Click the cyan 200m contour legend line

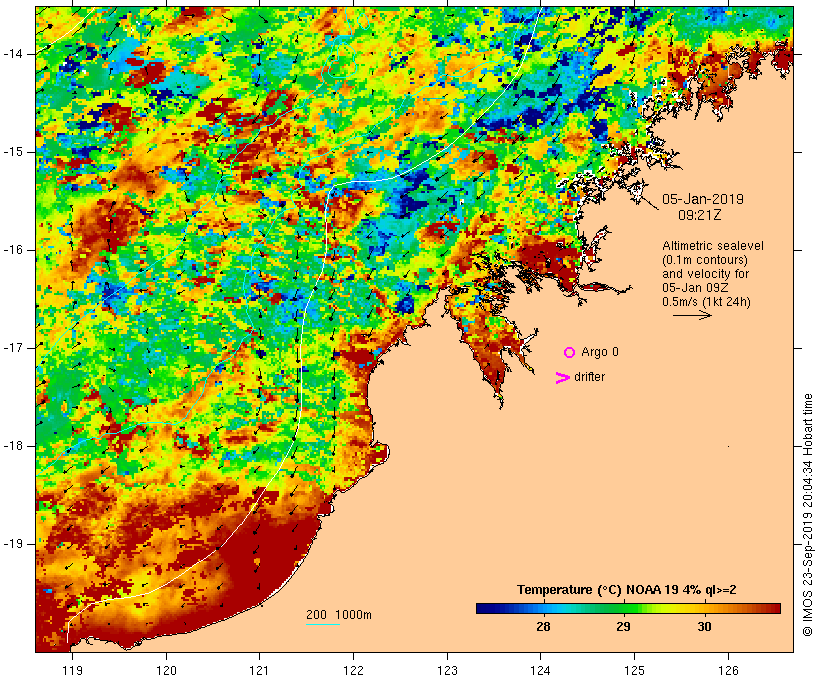click(323, 624)
